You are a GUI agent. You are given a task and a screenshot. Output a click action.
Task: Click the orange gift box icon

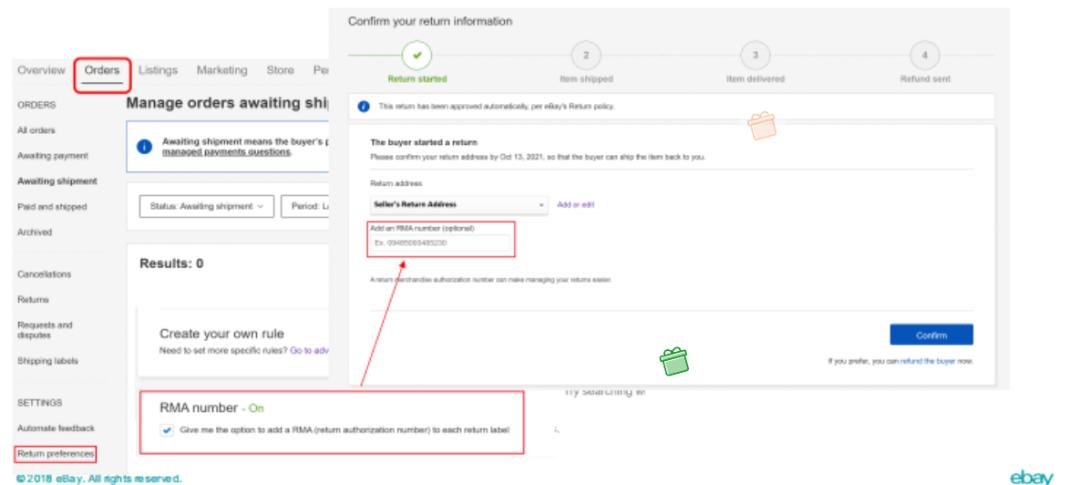763,126
